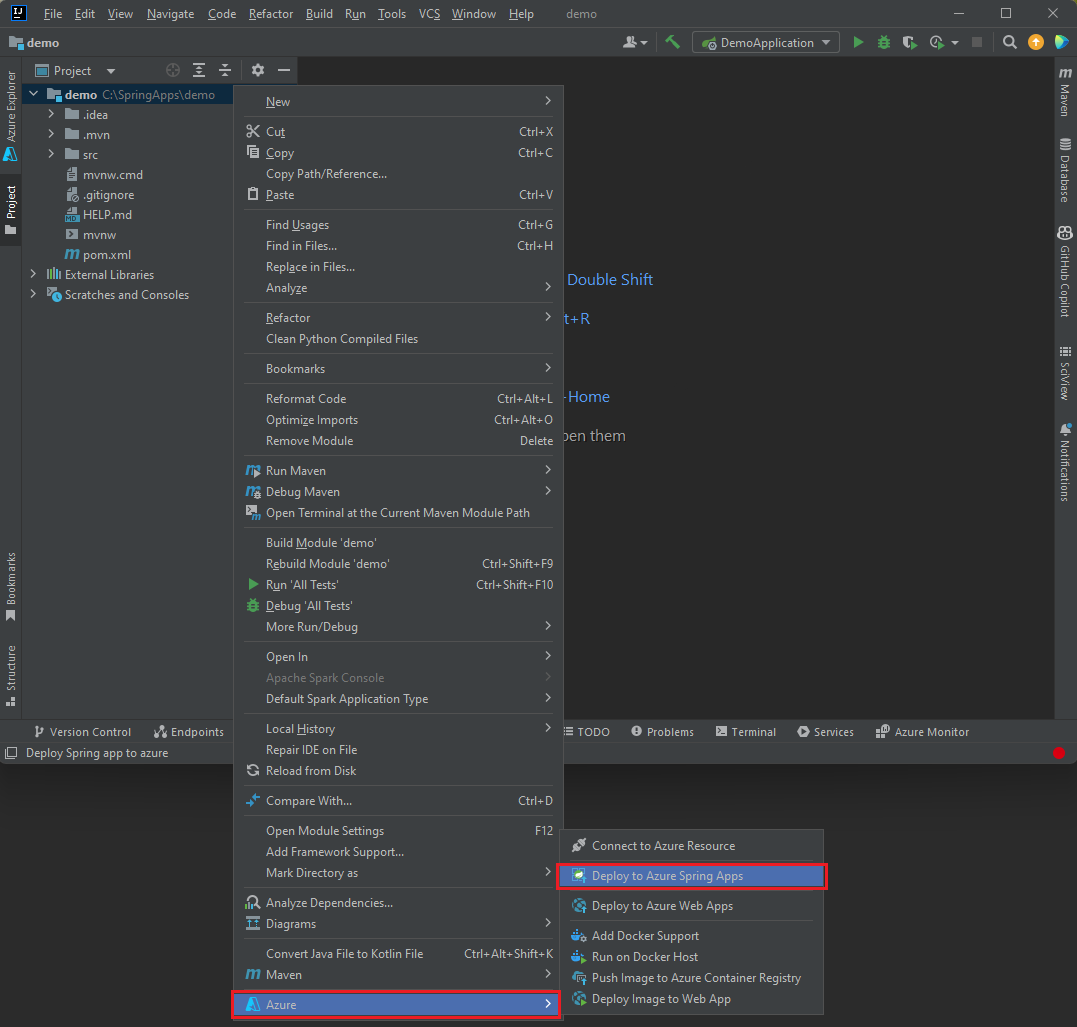Choose Deploy to Azure Web Apps
This screenshot has height=1027, width=1077.
coord(662,906)
